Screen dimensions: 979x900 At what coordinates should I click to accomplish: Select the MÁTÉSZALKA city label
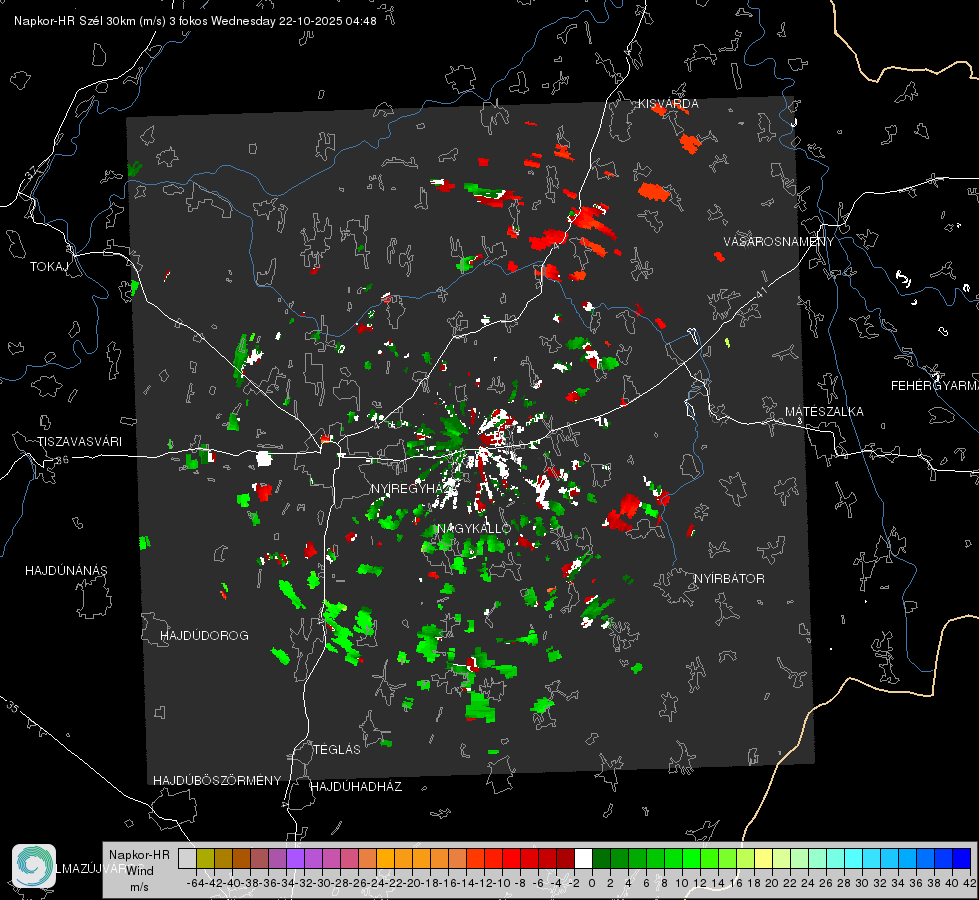pyautogui.click(x=824, y=412)
